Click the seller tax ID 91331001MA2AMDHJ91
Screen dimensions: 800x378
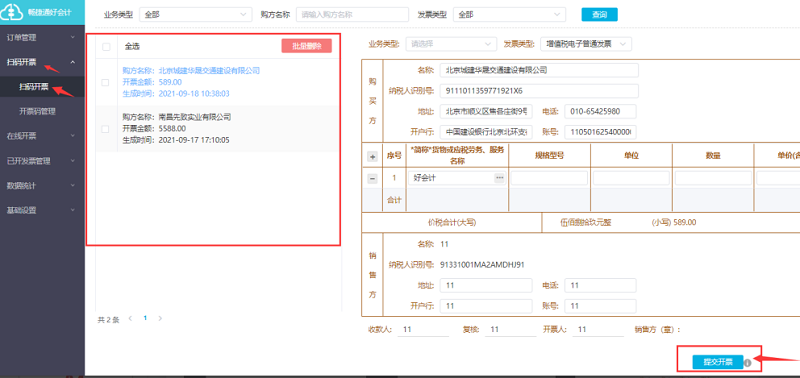click(x=482, y=264)
